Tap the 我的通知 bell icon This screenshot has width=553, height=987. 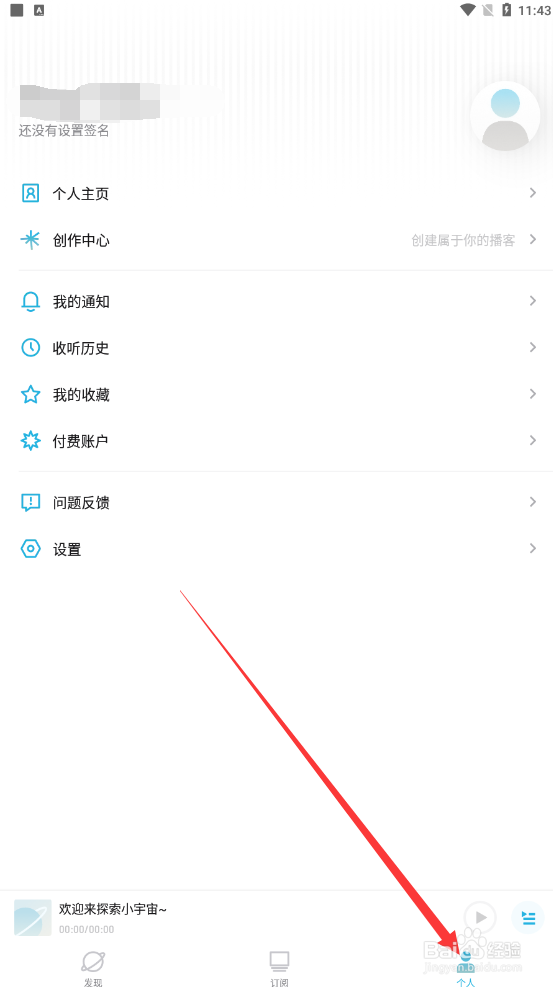(30, 302)
